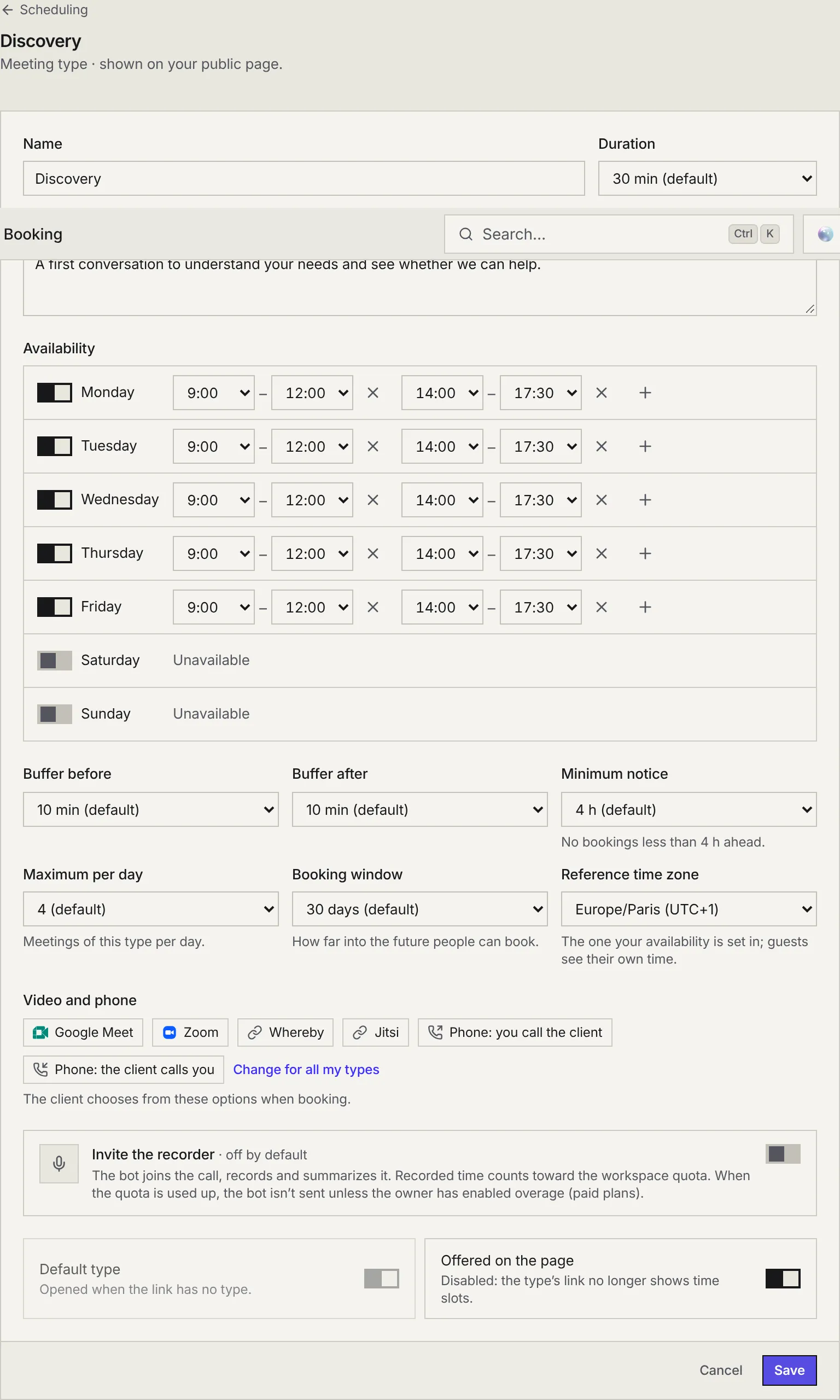This screenshot has height=1400, width=840.
Task: Toggle Invite the recorder on
Action: pyautogui.click(x=783, y=1154)
